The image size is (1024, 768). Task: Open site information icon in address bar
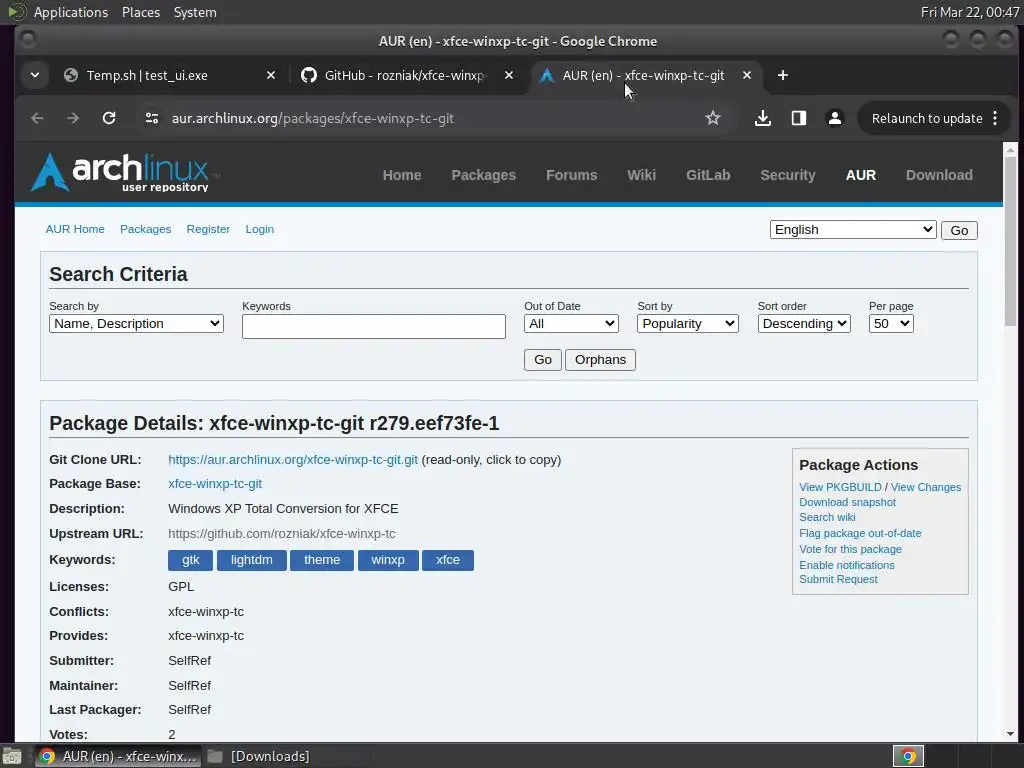point(152,118)
